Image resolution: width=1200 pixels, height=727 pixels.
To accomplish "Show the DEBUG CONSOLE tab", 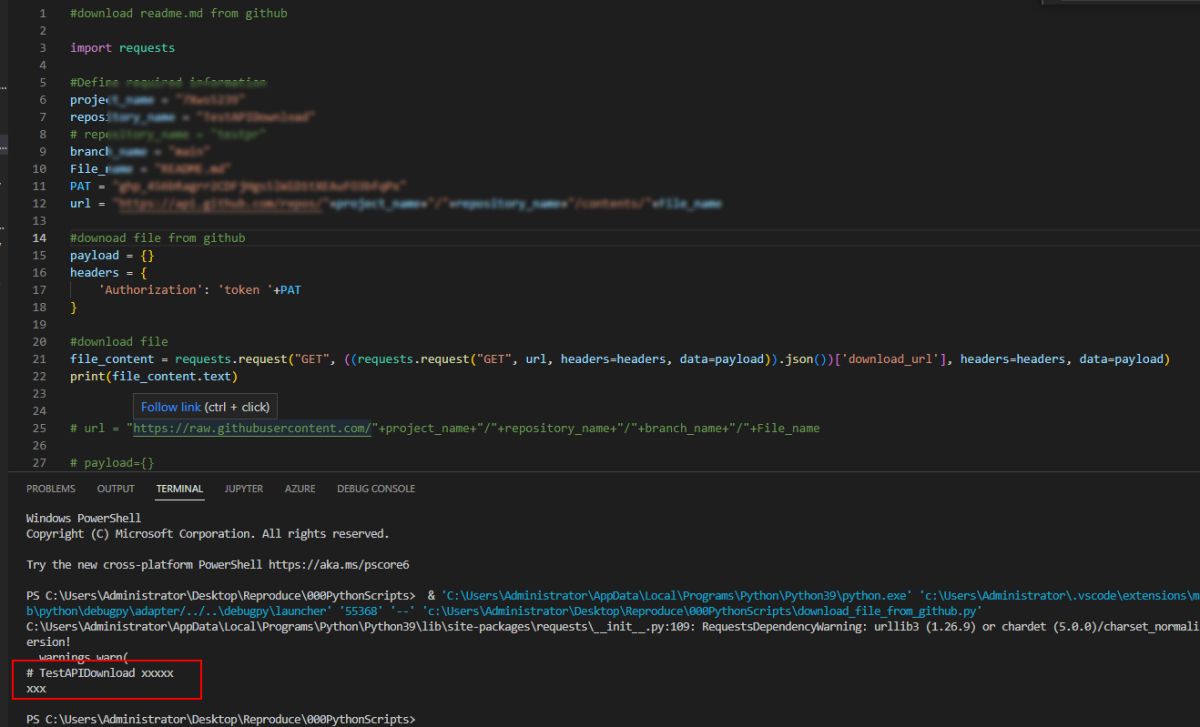I will click(376, 489).
